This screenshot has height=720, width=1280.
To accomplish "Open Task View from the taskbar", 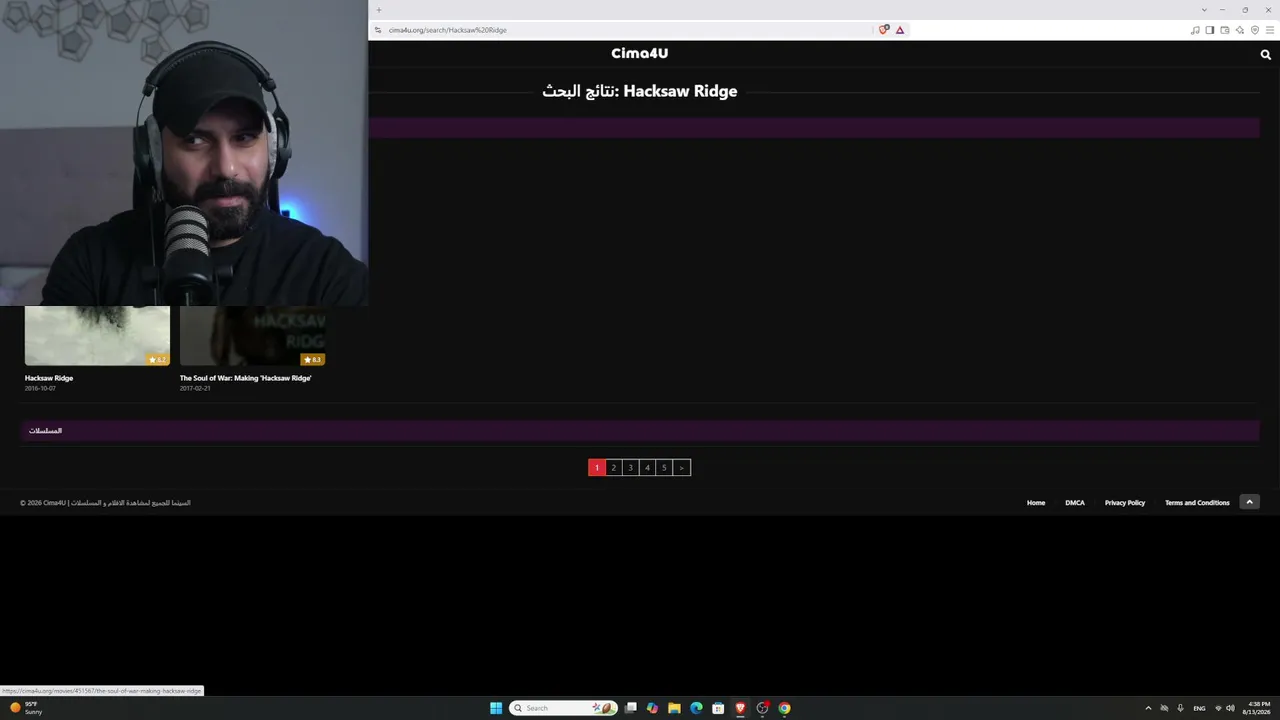I will [x=631, y=708].
